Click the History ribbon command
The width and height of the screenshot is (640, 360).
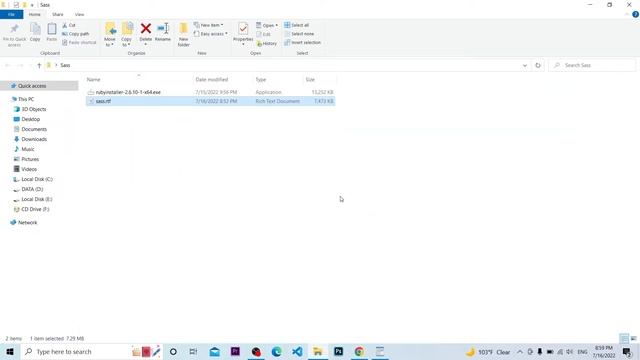[x=267, y=43]
